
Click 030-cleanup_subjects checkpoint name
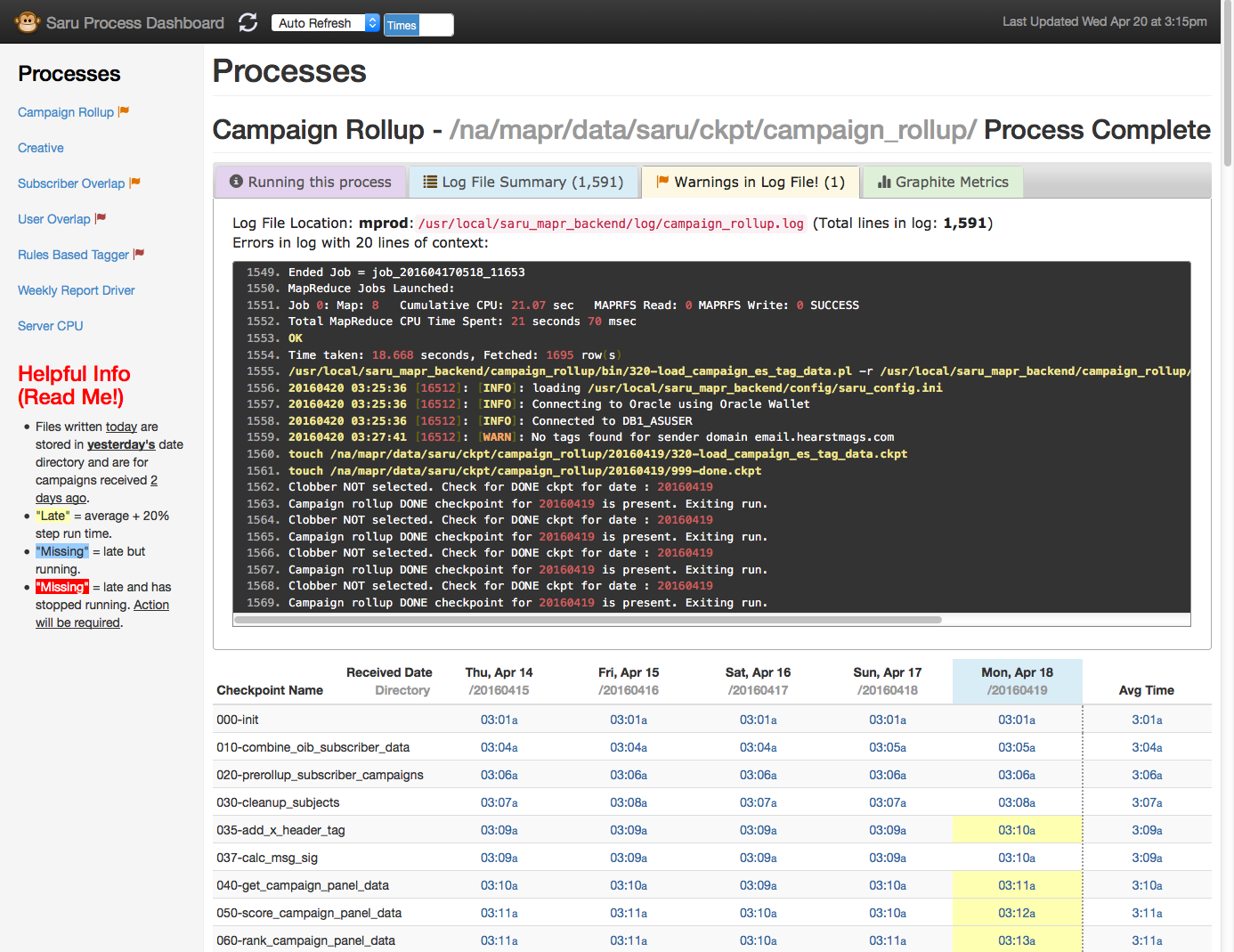tap(278, 802)
